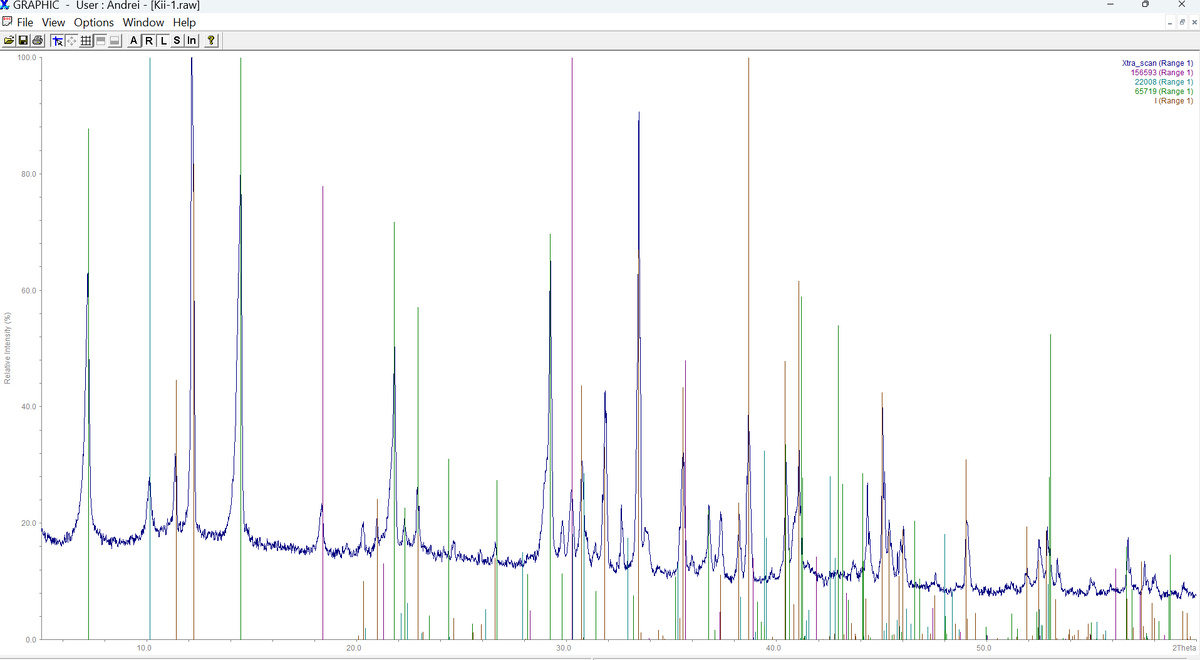Click the R toolbar button
The image size is (1200, 660).
click(x=149, y=41)
